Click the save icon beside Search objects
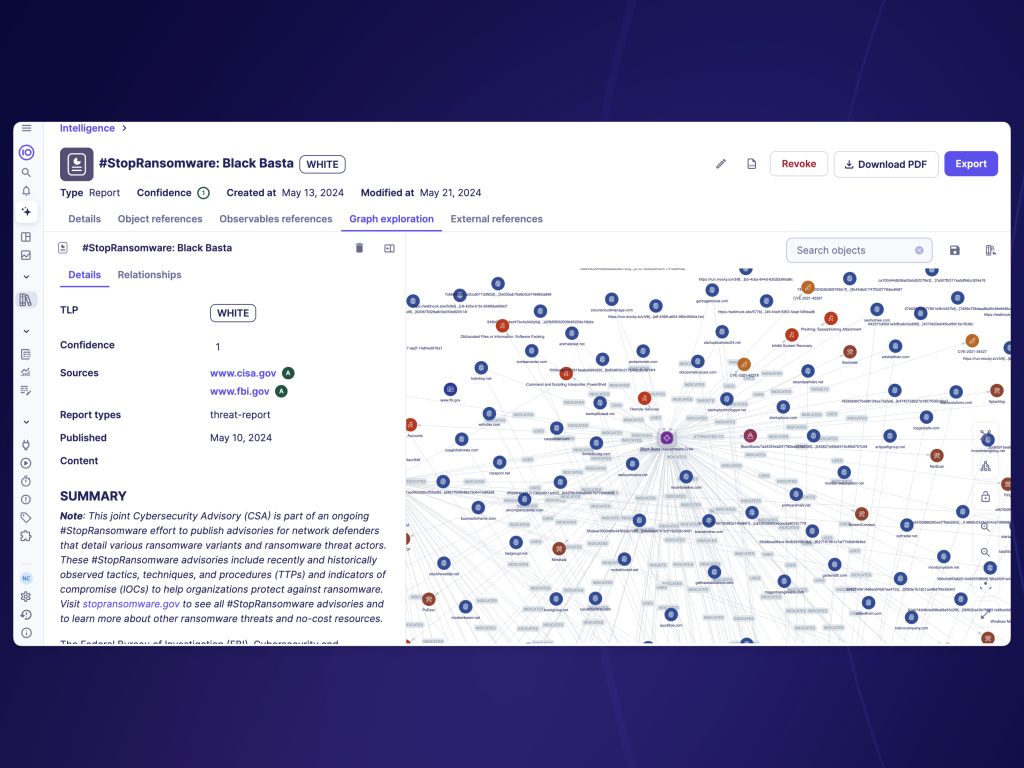This screenshot has width=1024, height=768. coord(954,250)
